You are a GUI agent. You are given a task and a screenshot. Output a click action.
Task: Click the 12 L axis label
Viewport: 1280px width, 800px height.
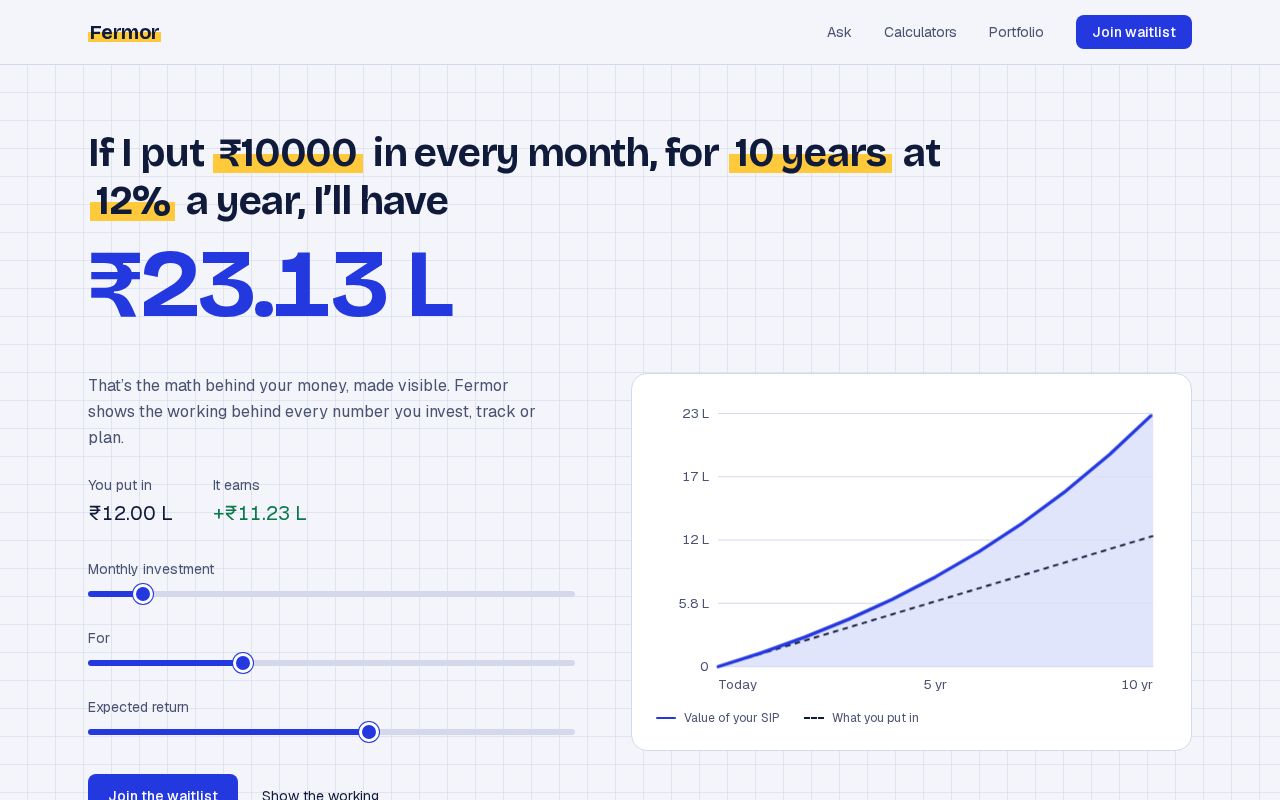[696, 539]
